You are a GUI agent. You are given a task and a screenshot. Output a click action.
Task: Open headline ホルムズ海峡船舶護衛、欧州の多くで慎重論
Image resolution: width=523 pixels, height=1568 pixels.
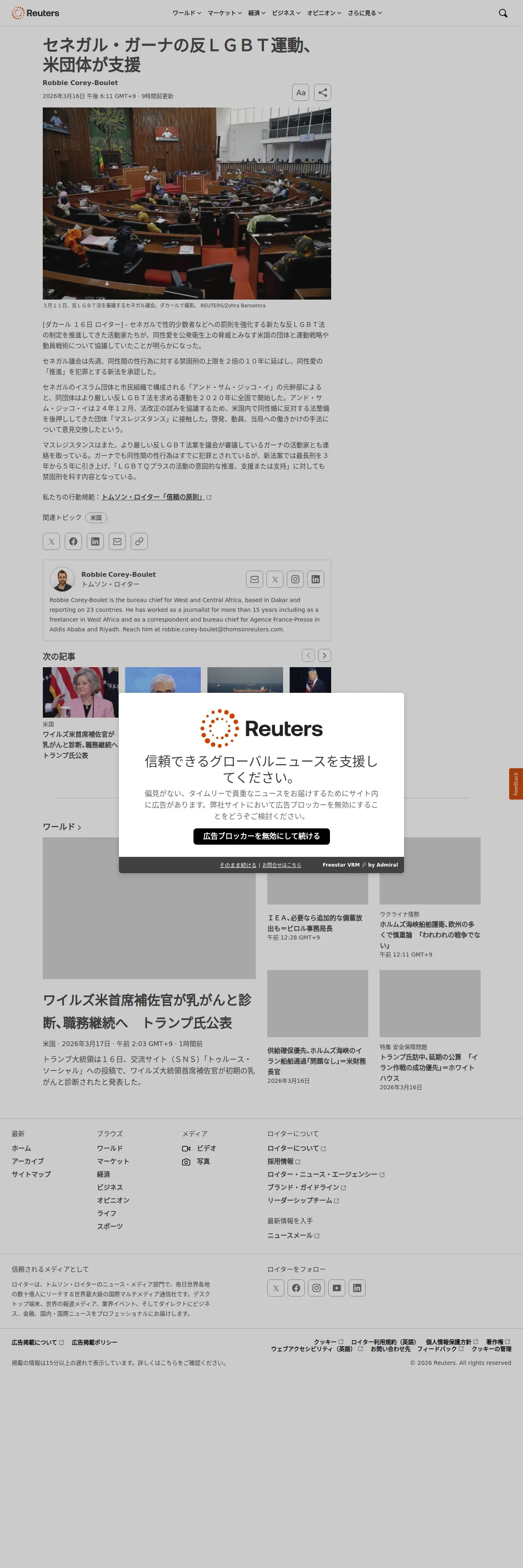click(430, 934)
